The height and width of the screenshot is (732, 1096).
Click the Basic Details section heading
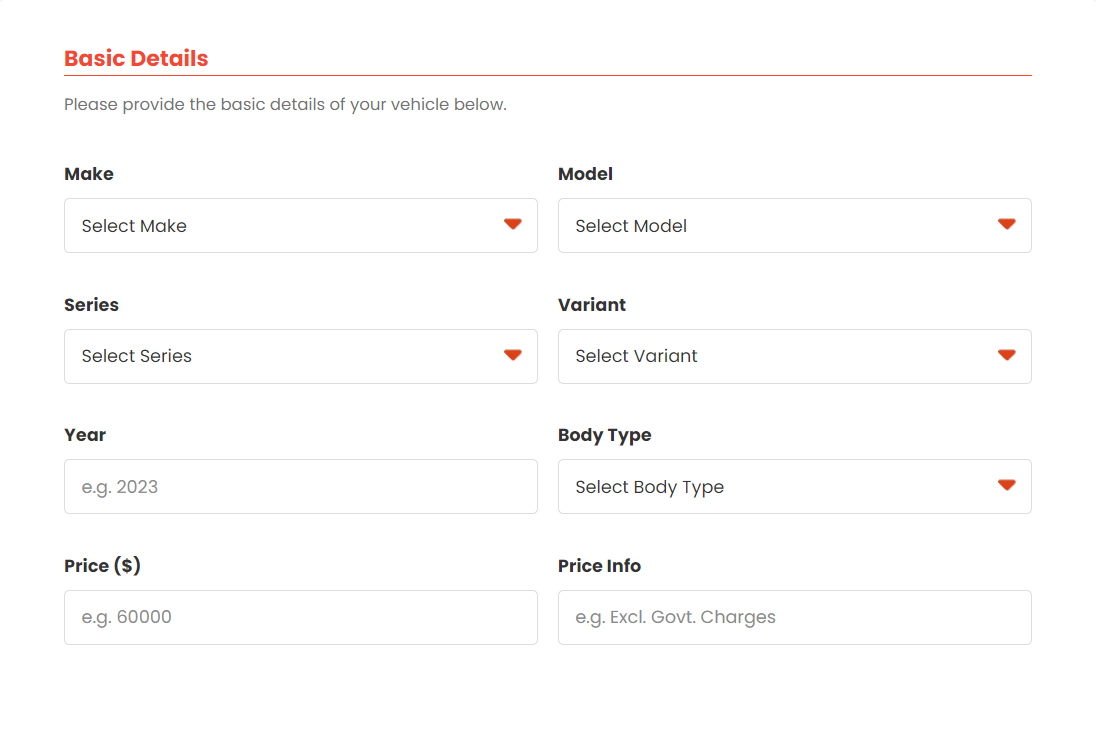point(136,58)
